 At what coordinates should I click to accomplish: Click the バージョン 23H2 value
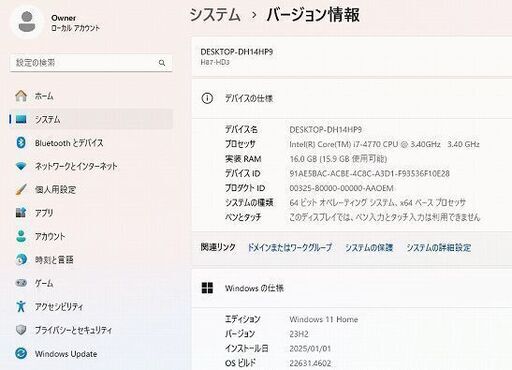pos(299,334)
